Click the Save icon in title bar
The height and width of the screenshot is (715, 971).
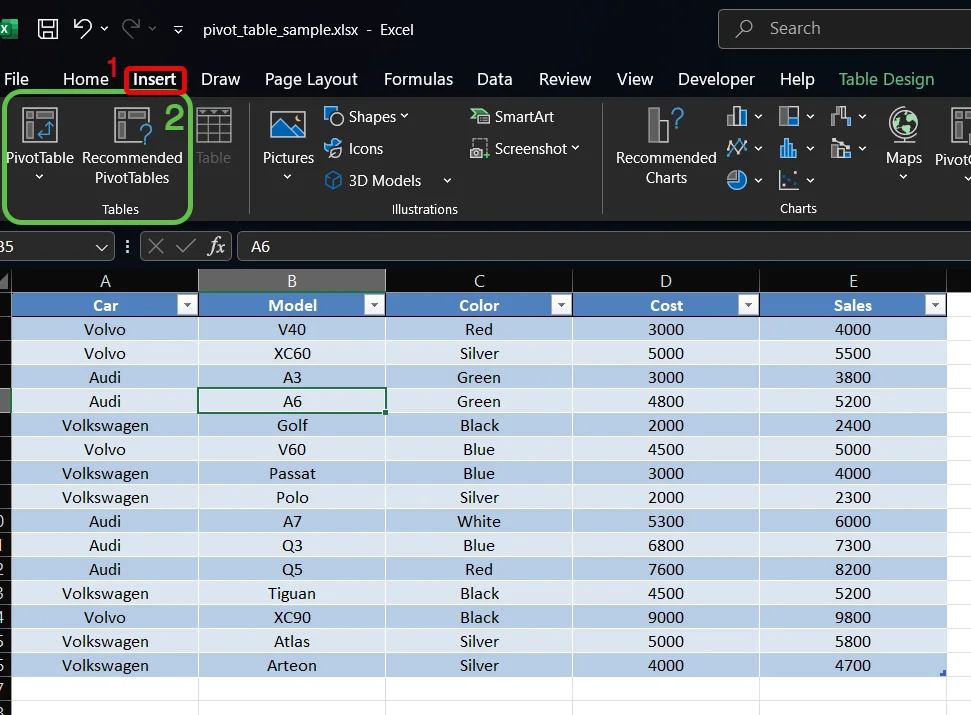tap(48, 29)
